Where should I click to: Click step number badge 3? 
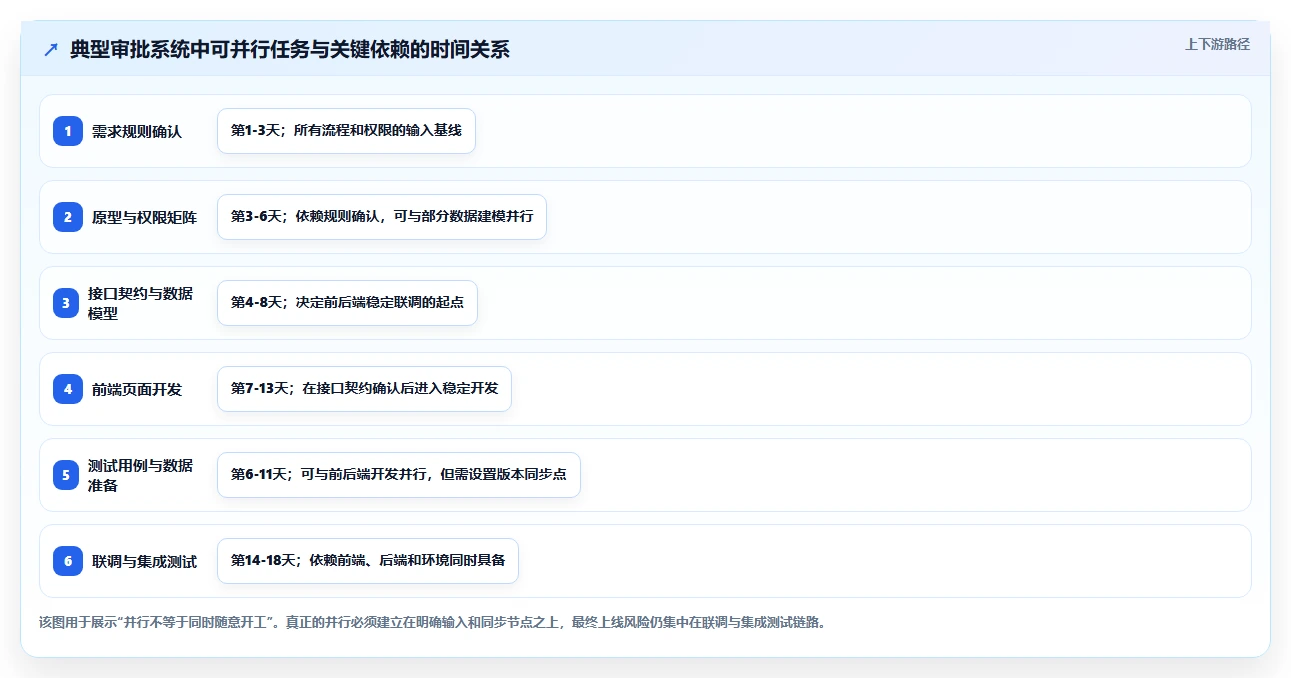(x=68, y=303)
